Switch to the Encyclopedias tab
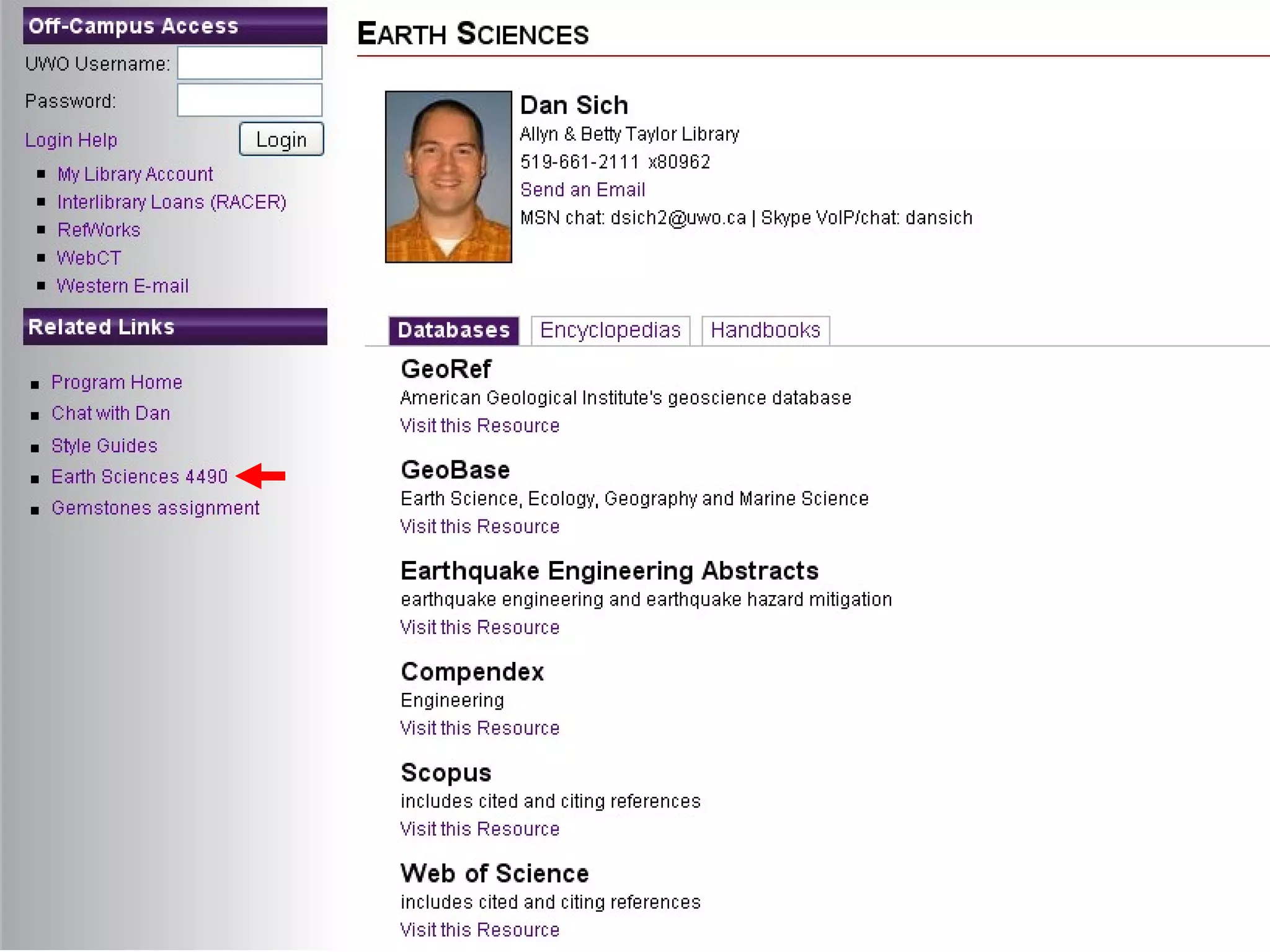The height and width of the screenshot is (952, 1270). [x=610, y=330]
